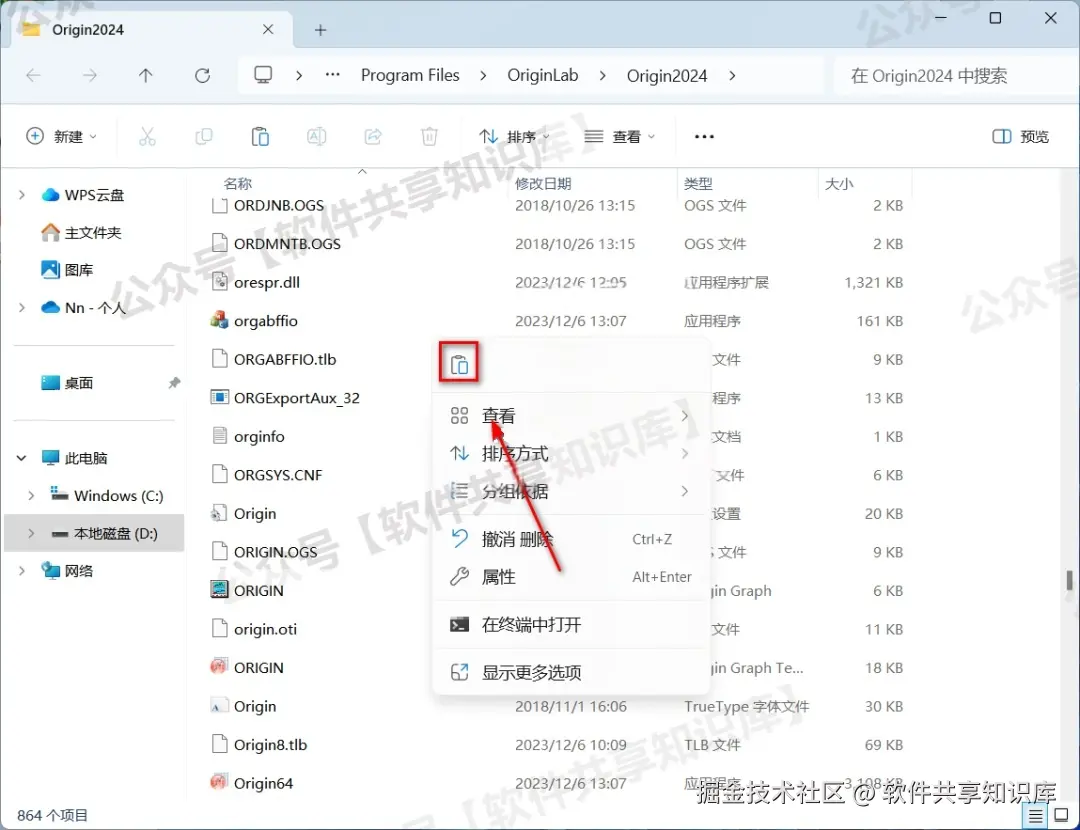Screen dimensions: 1080x830
Task: Click the Cut scissors toolbar icon
Action: click(x=147, y=136)
